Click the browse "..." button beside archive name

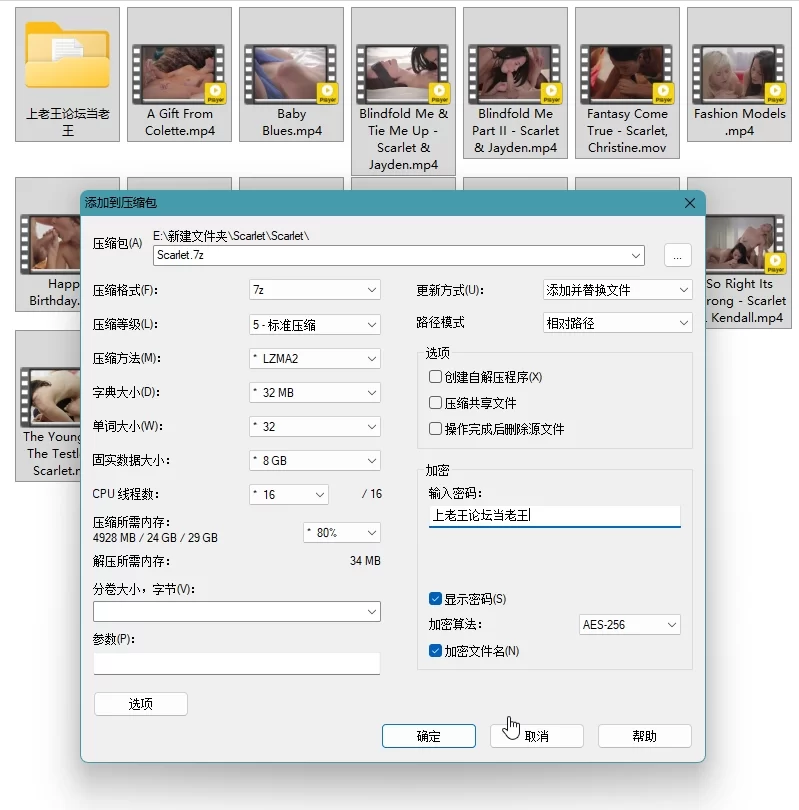(677, 255)
